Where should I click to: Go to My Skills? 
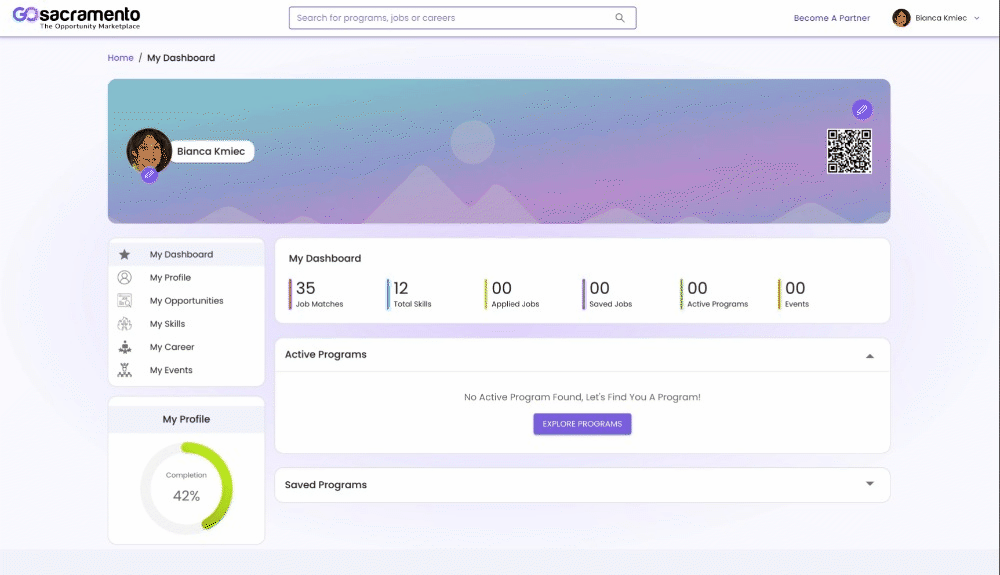186,324
